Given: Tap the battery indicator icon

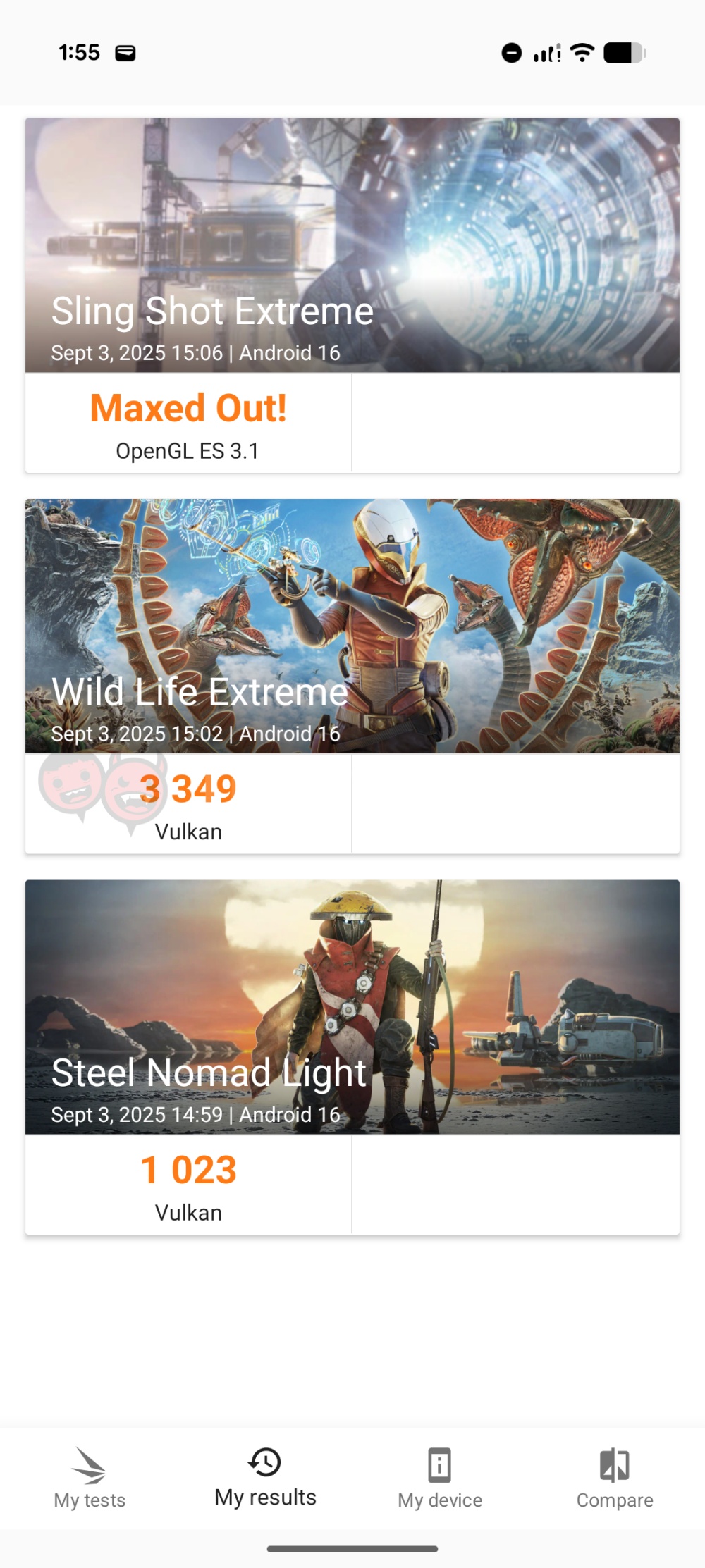Looking at the screenshot, I should point(625,53).
